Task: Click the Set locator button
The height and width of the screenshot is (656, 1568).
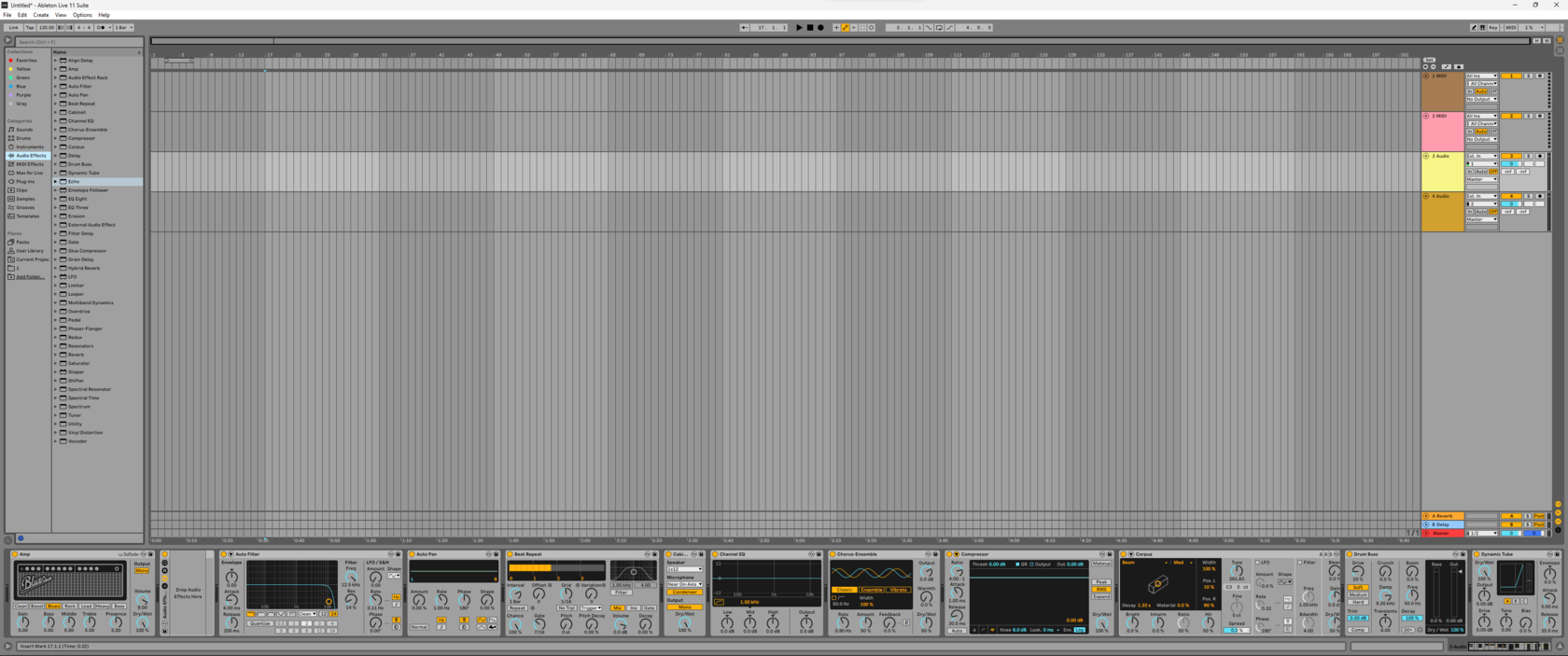Action: tap(1429, 60)
